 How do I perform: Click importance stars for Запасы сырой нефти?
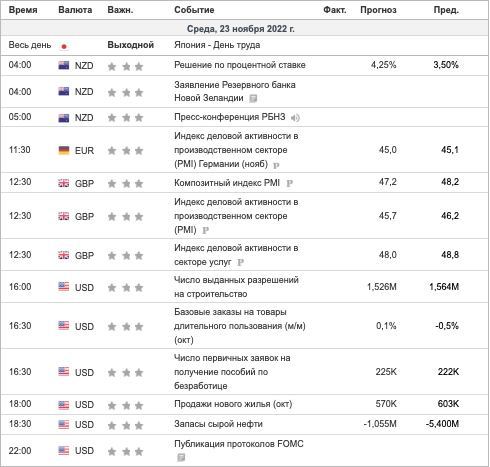(x=125, y=425)
